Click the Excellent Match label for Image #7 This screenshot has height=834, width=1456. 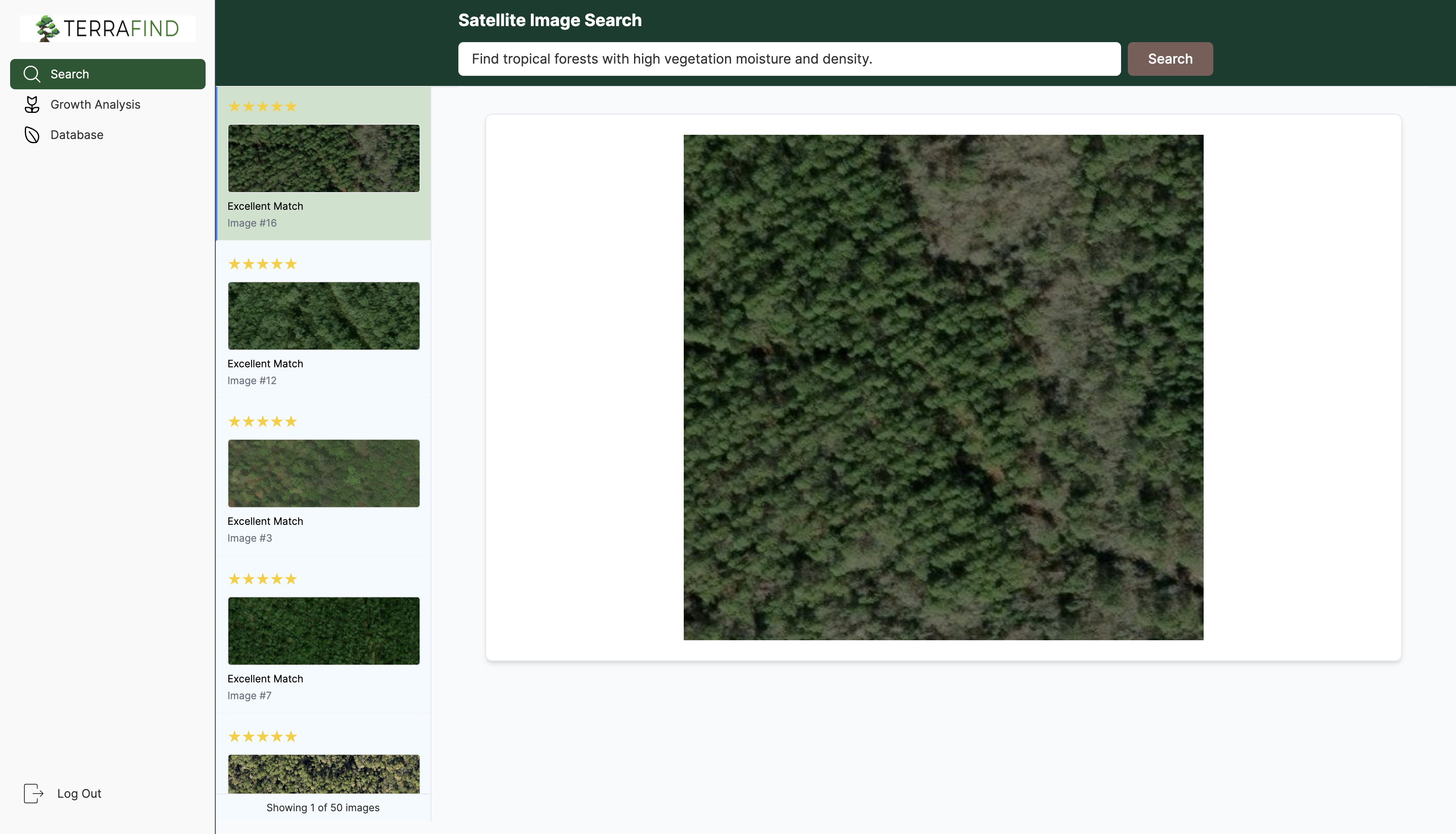(265, 679)
